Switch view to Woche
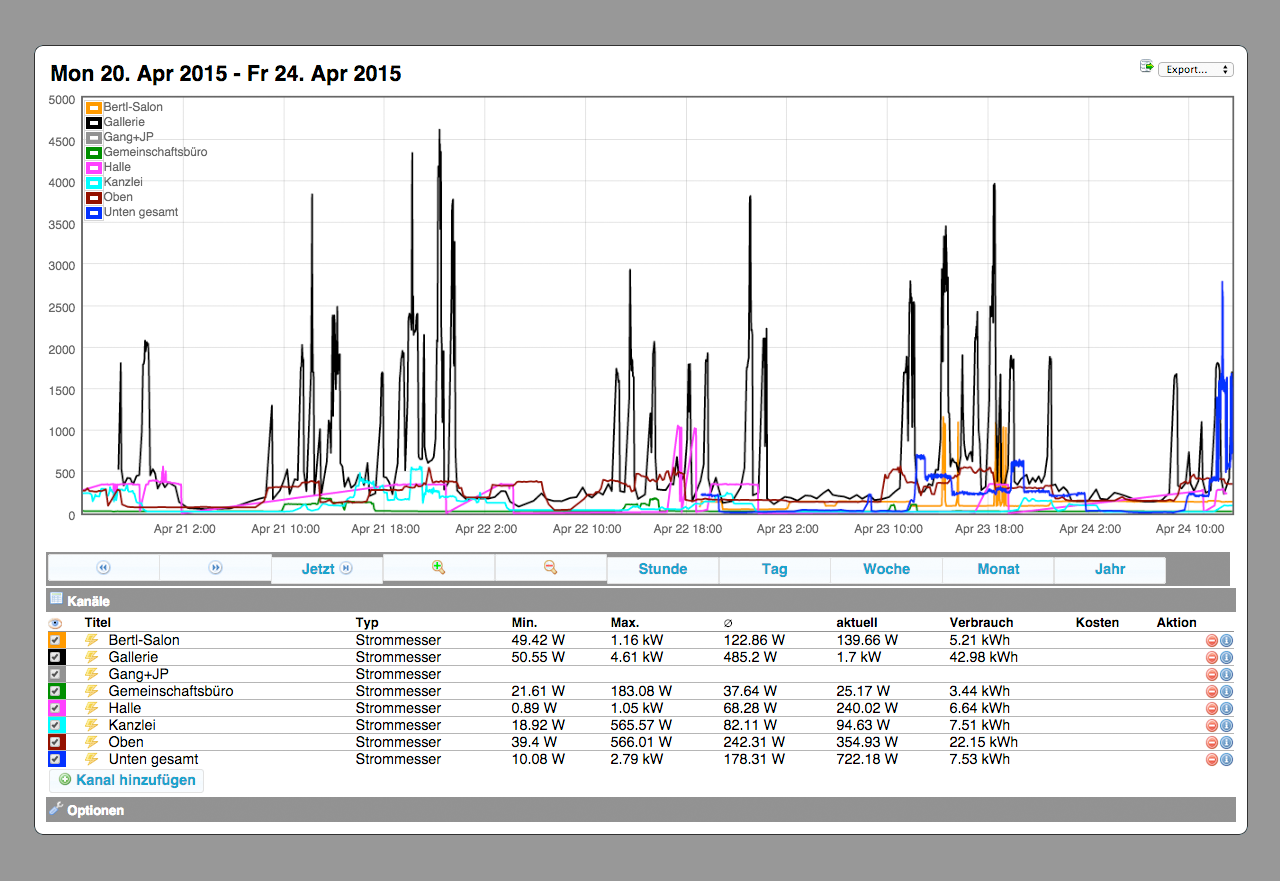Viewport: 1280px width, 881px height. point(886,569)
